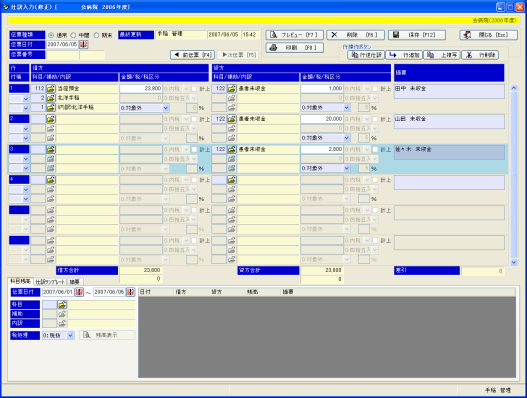Open row 1 debit 対象外 tax category dropdown
Viewport: 527px width, 398px height.
pyautogui.click(x=166, y=108)
